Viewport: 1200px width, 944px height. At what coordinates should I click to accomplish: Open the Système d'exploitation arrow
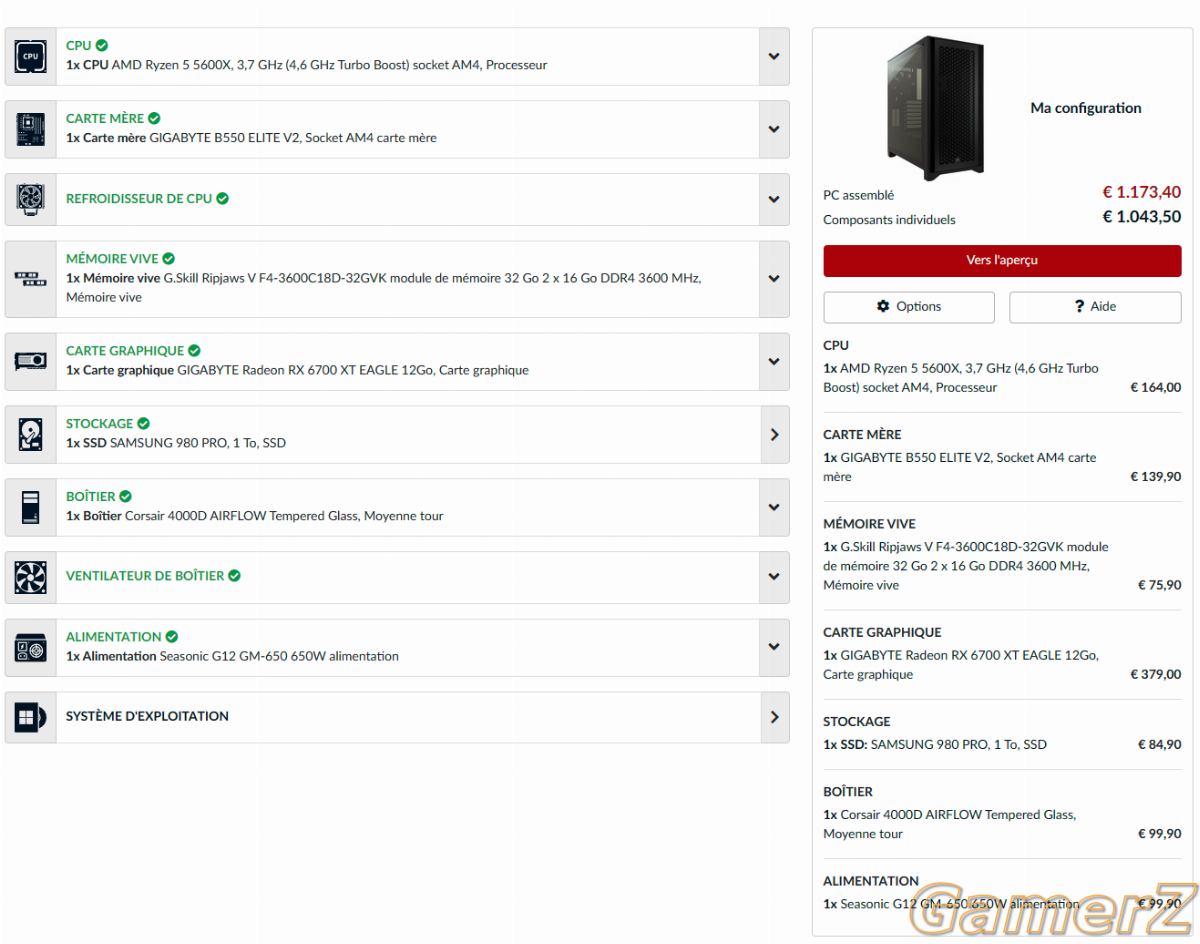[774, 717]
